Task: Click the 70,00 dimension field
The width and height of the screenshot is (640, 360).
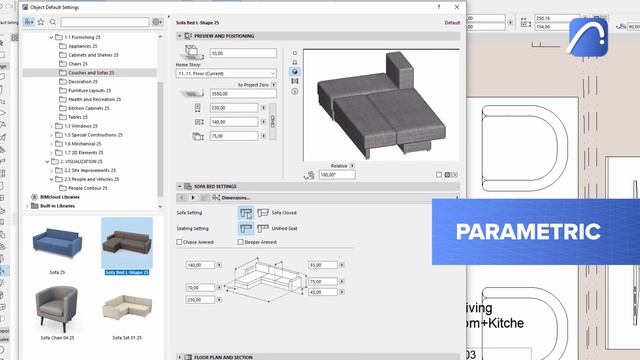Action: [200, 288]
